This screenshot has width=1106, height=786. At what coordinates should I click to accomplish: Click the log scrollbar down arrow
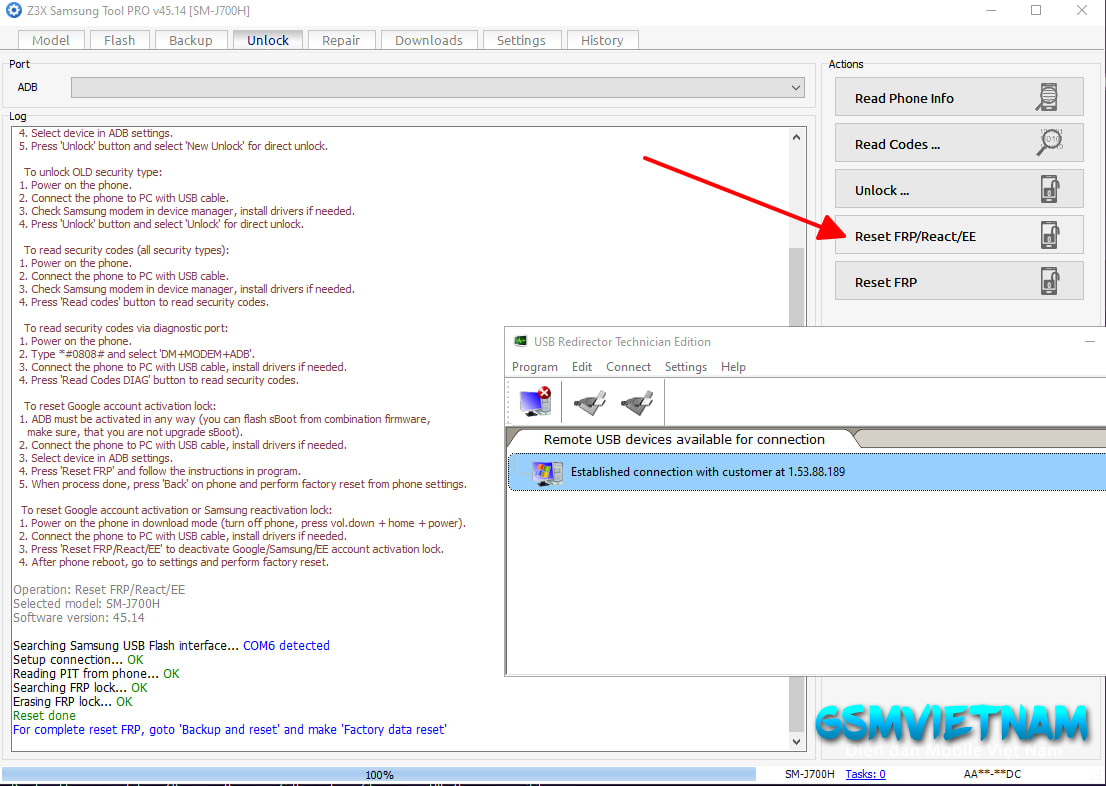coord(796,742)
